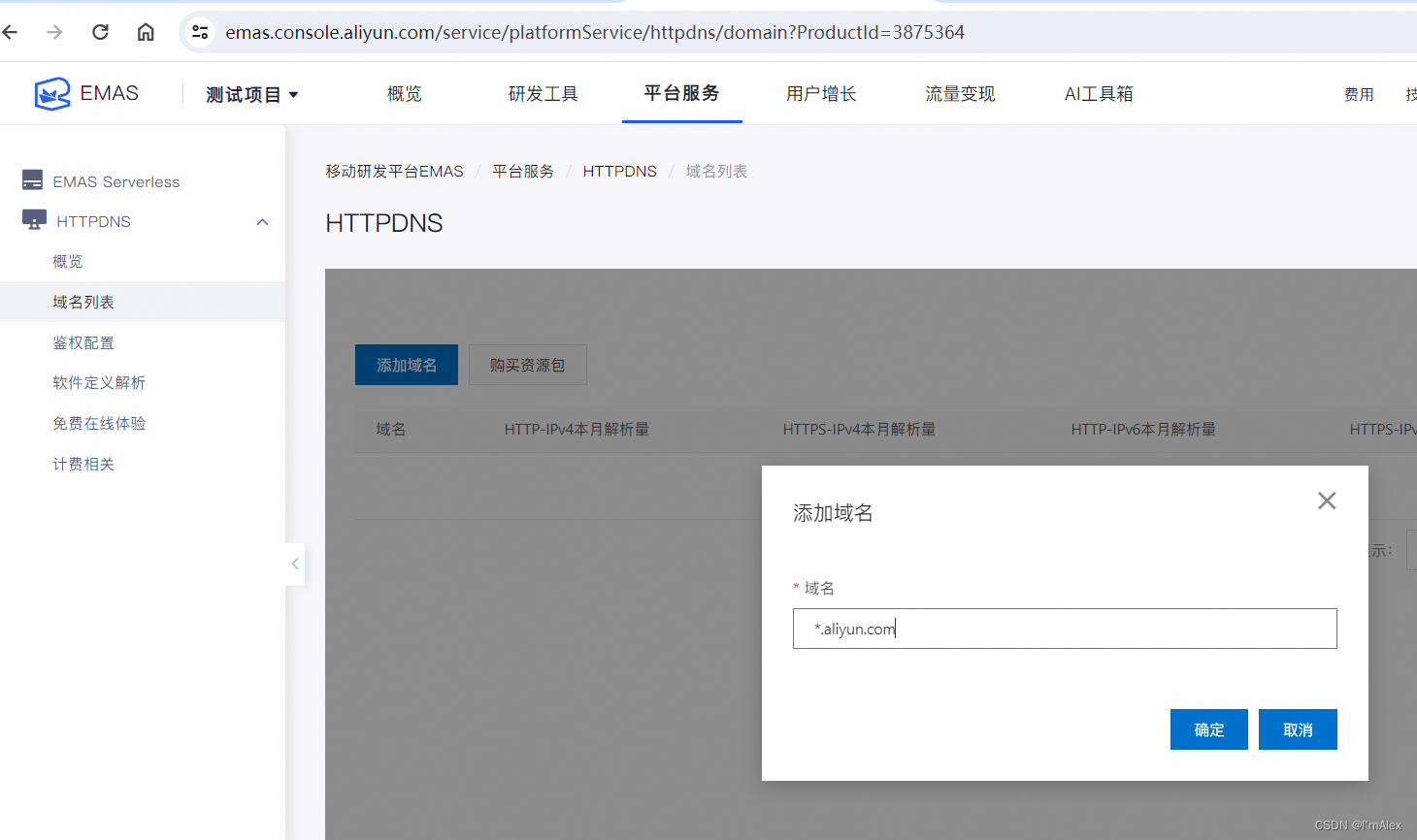Open the 概览 top navigation tab

pyautogui.click(x=405, y=94)
